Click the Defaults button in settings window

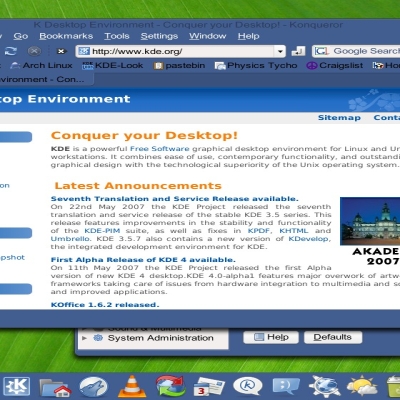pos(333,337)
